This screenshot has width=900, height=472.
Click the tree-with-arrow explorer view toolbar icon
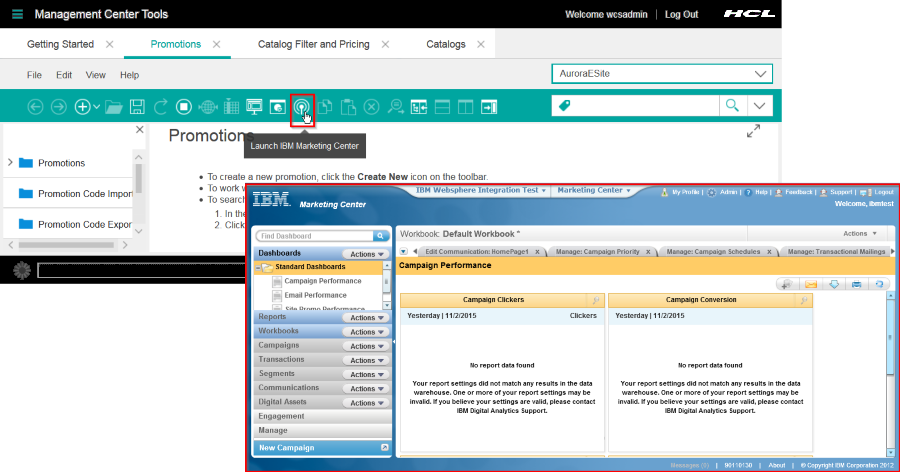point(419,107)
